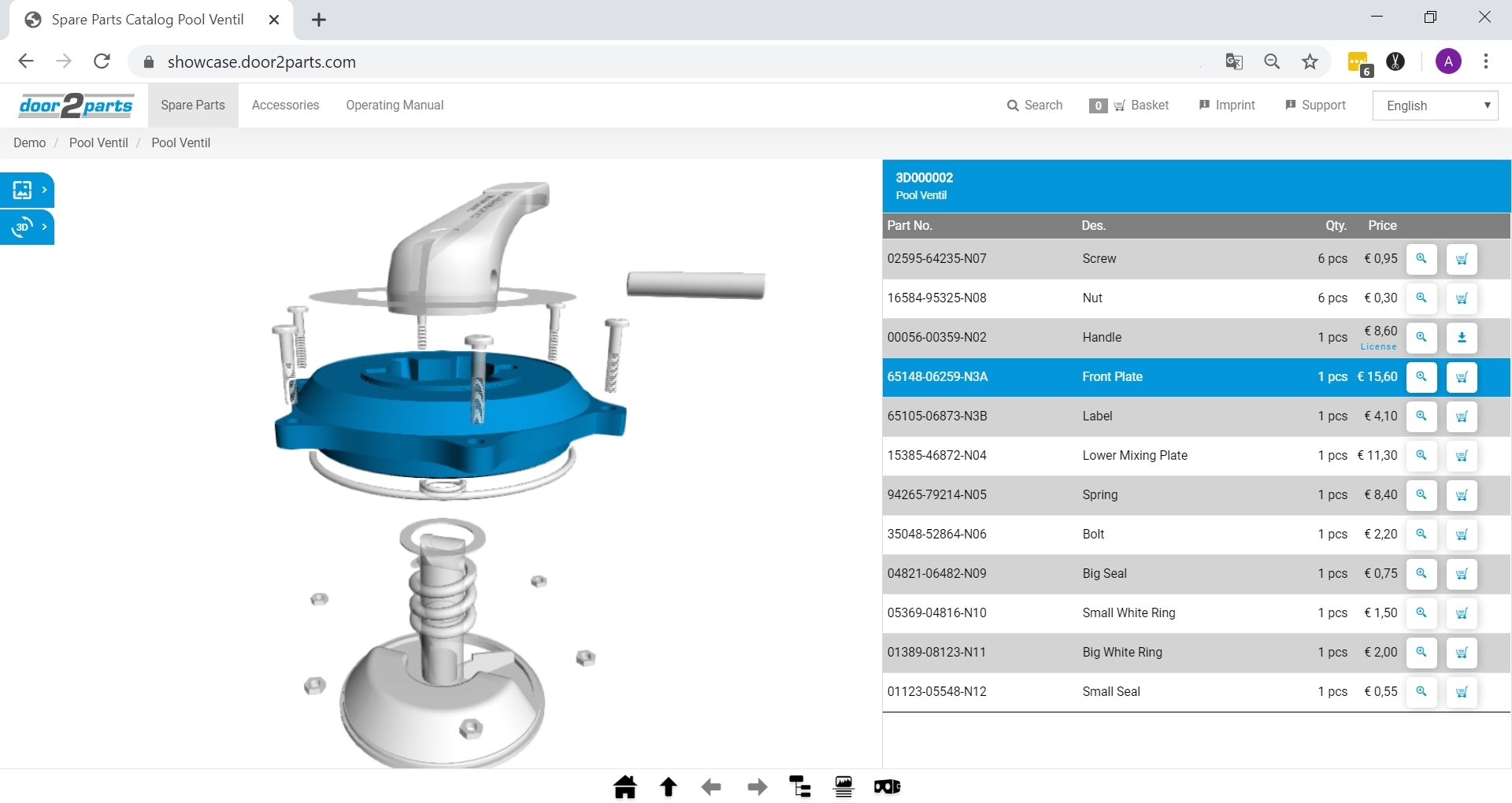Click the left arrow back icon in bottom toolbar
Image resolution: width=1512 pixels, height=803 pixels.
point(711,786)
